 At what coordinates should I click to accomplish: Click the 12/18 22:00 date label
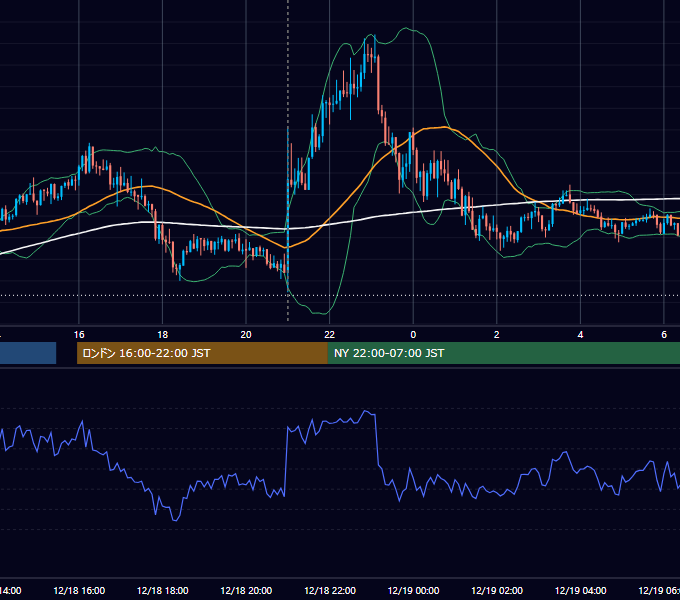[x=330, y=590]
